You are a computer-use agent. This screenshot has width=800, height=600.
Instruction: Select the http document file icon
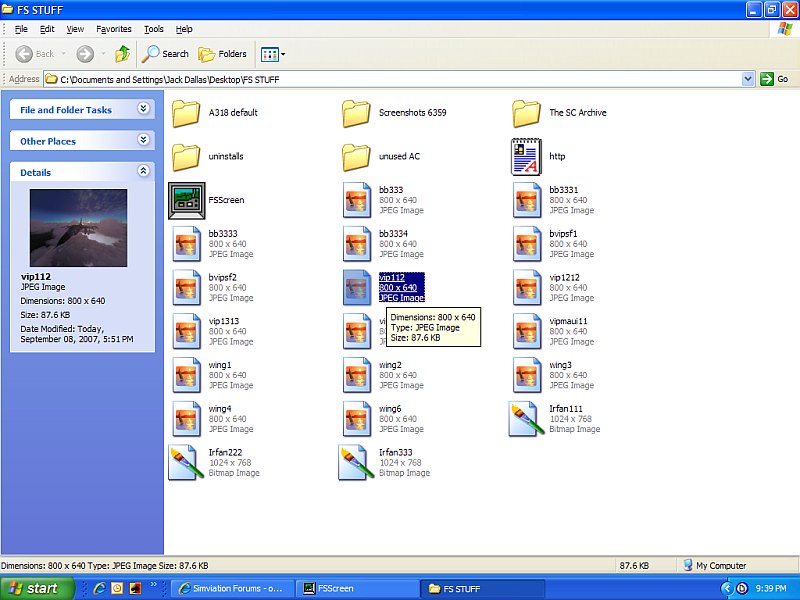526,157
